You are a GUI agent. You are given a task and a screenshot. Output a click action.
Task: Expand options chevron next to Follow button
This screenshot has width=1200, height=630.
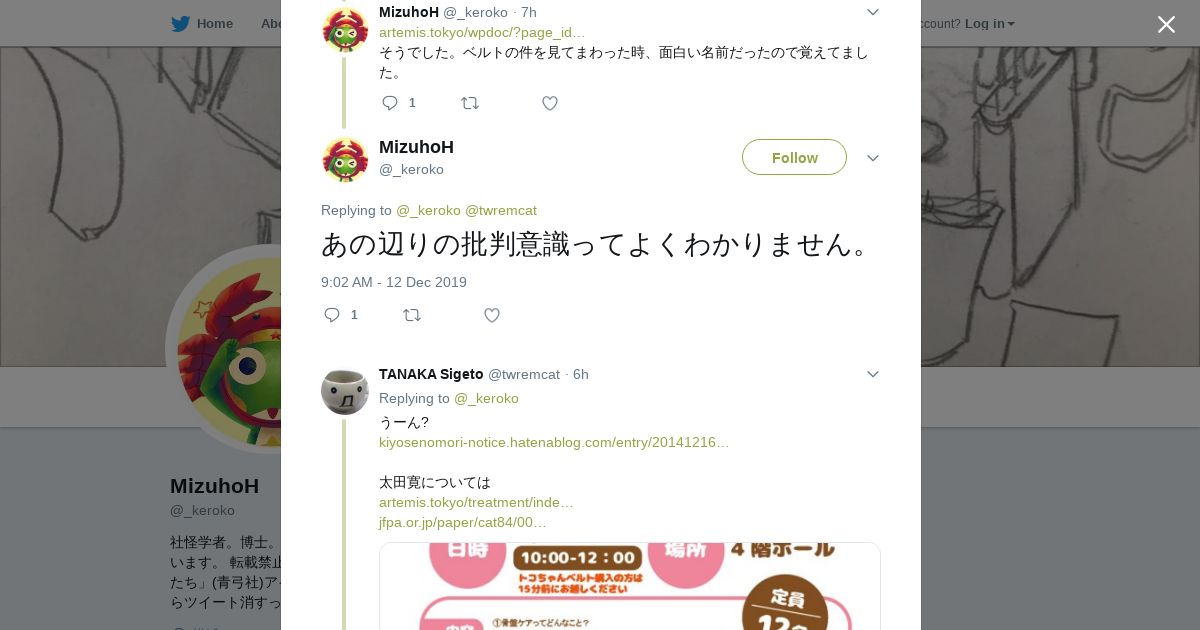point(873,158)
